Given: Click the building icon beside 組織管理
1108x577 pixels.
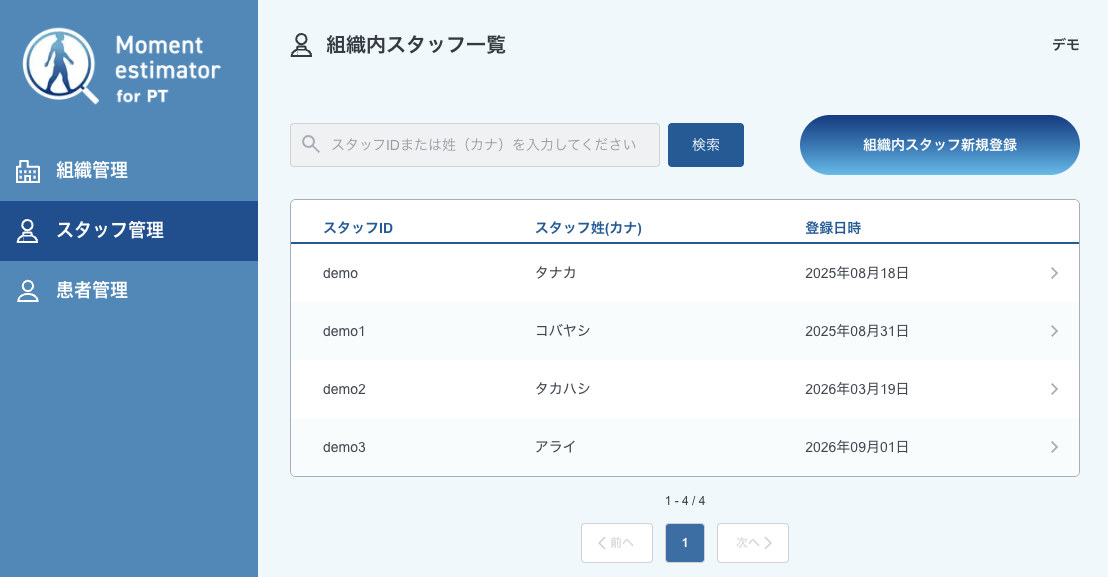Looking at the screenshot, I should point(28,171).
